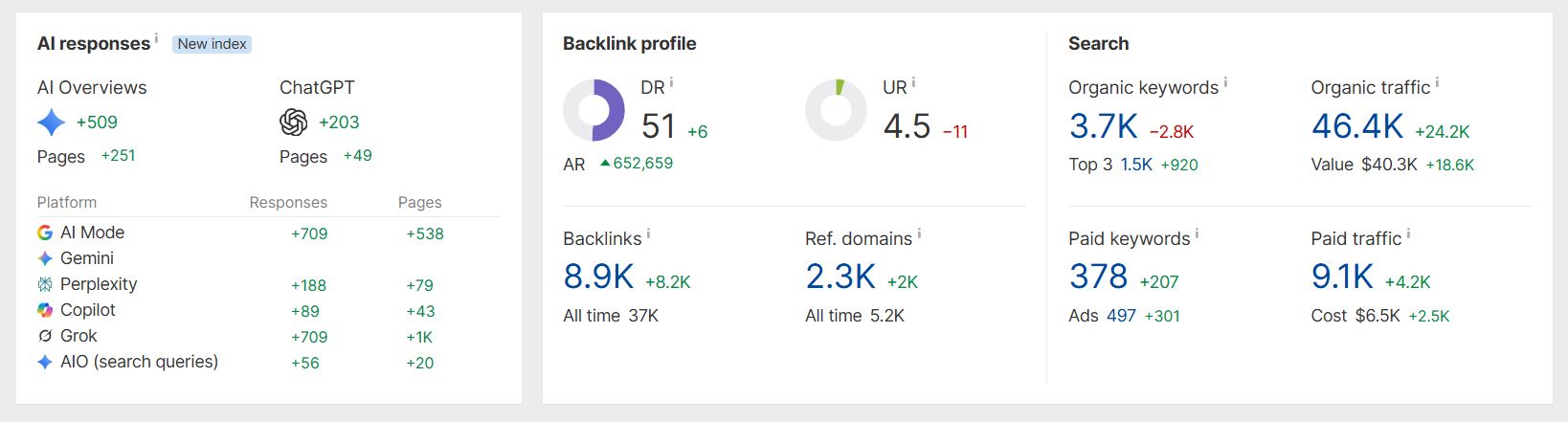Open the 2.3K Ref. domains value

click(840, 277)
